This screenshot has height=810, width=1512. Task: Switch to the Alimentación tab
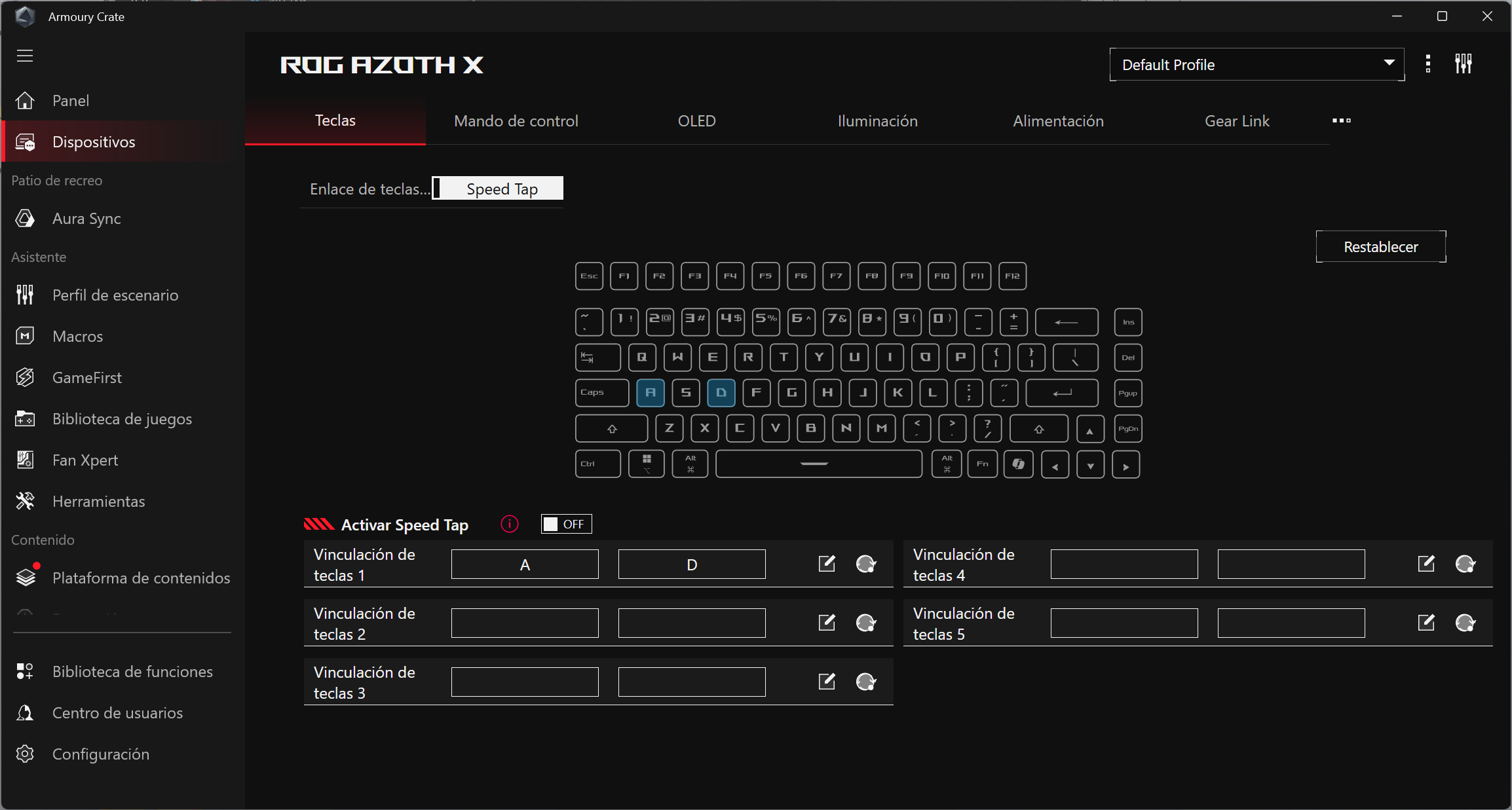coord(1059,121)
